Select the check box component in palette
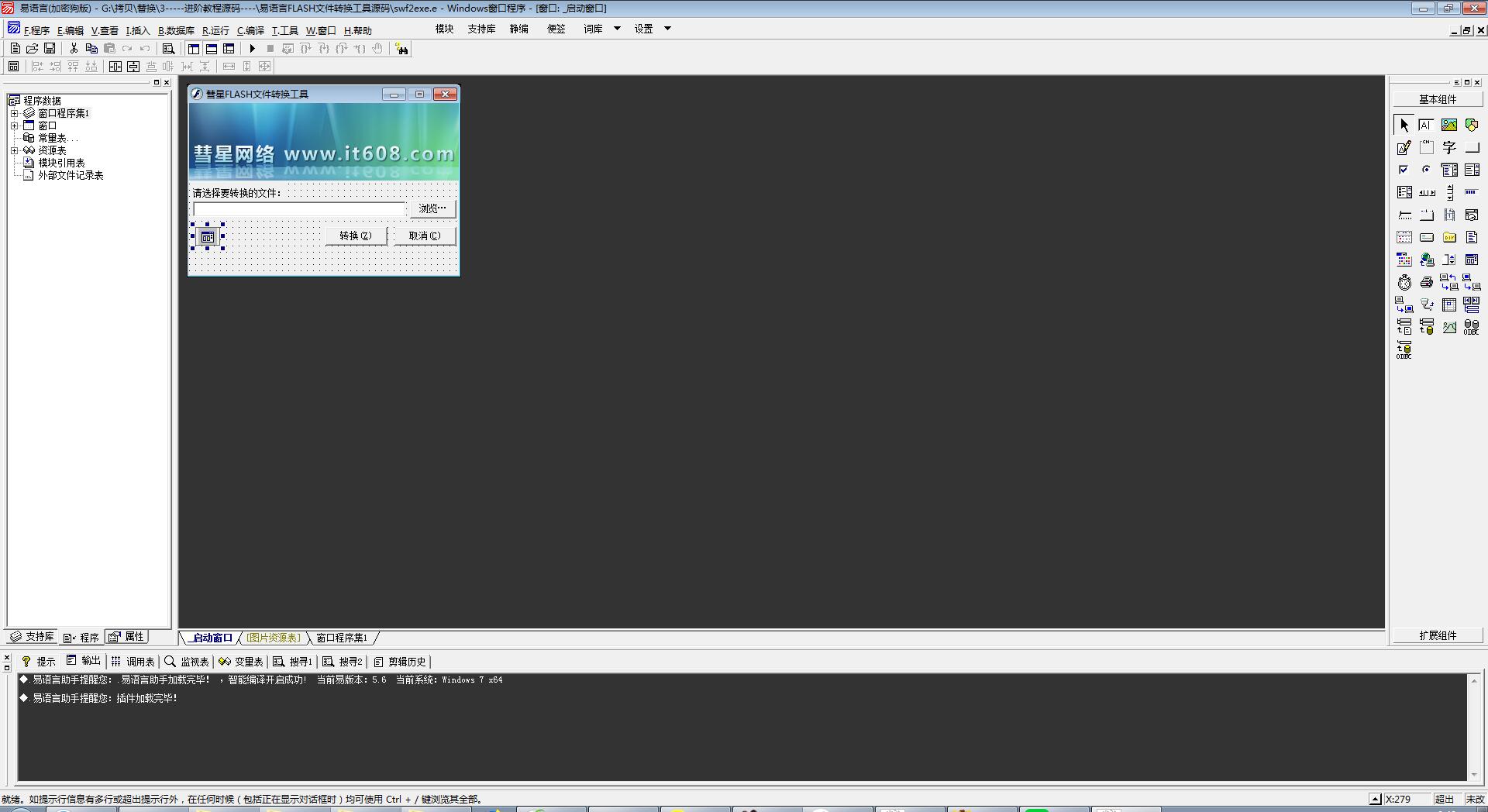The height and width of the screenshot is (812, 1488). pyautogui.click(x=1404, y=170)
